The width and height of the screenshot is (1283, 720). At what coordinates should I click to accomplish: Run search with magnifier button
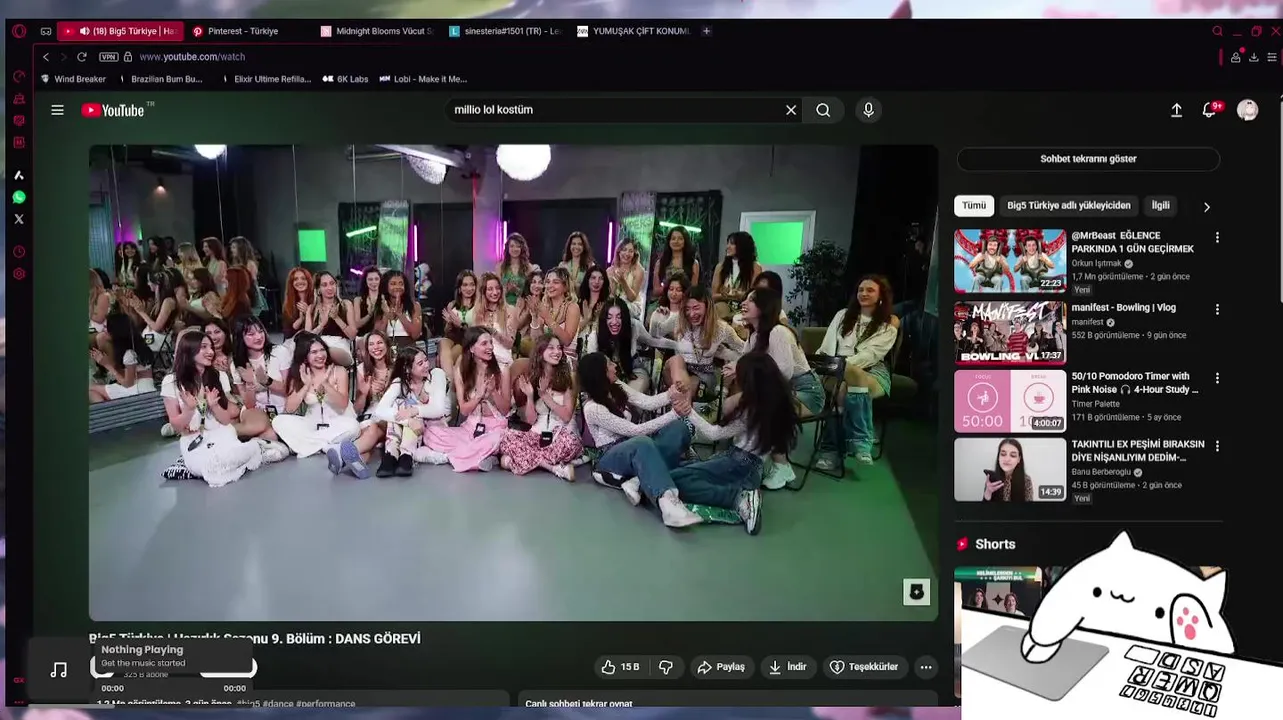pyautogui.click(x=823, y=110)
